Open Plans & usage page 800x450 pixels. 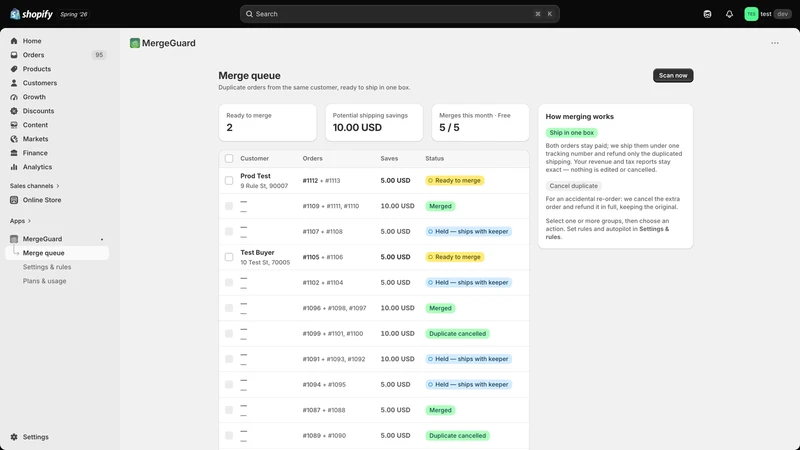click(44, 281)
